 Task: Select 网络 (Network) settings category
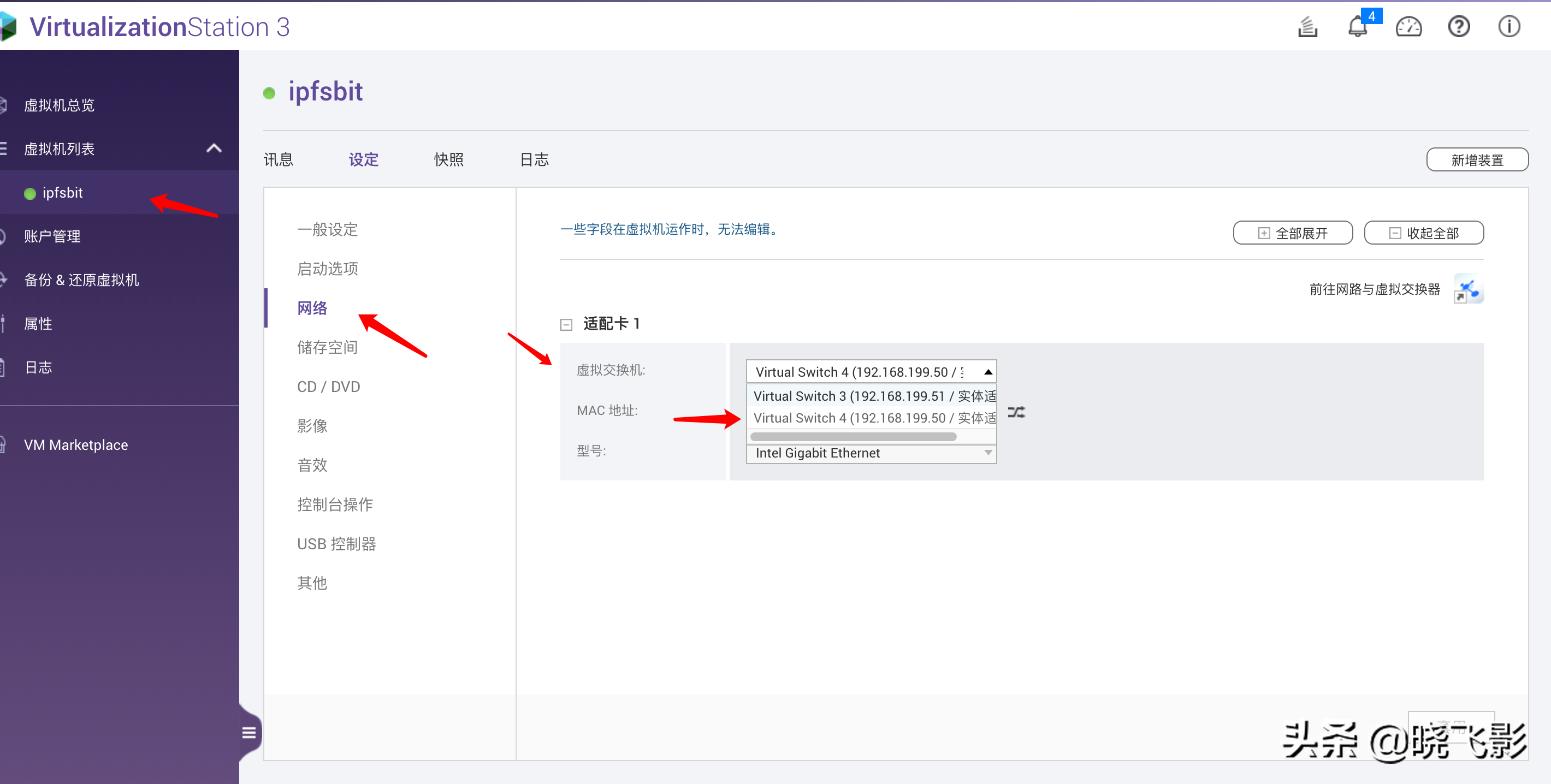coord(312,308)
